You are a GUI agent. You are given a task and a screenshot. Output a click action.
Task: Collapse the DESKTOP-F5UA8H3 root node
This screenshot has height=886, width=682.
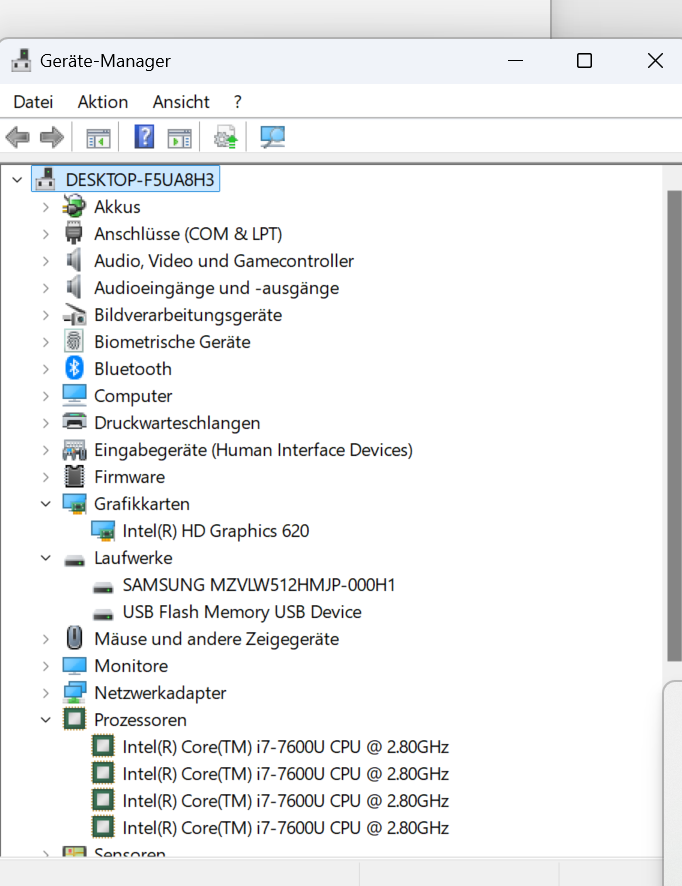pyautogui.click(x=17, y=180)
